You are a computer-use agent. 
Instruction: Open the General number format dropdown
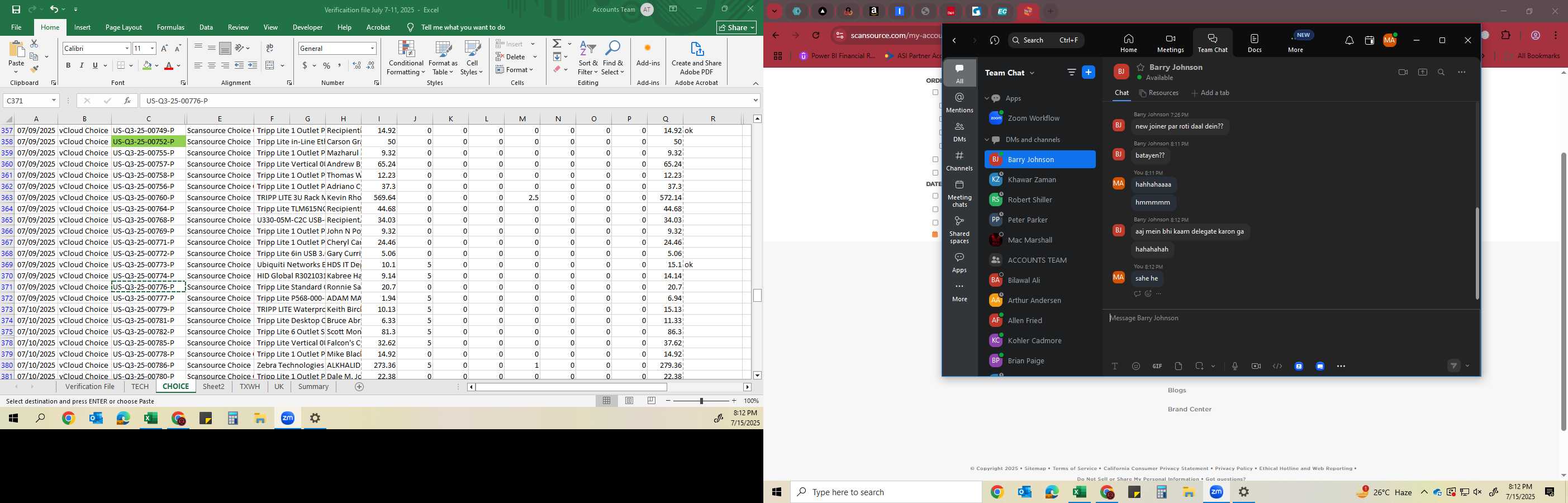pos(372,48)
